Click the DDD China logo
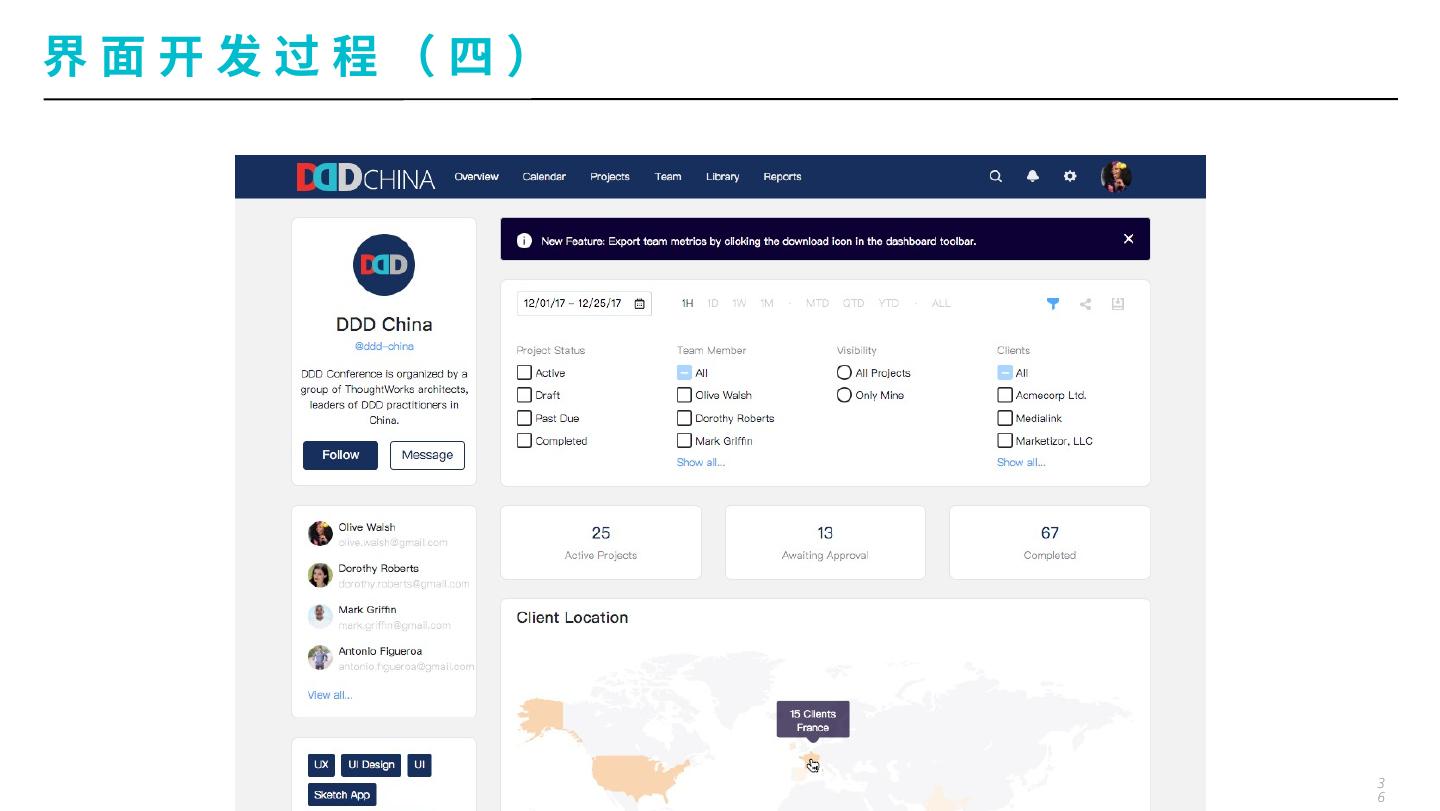1440x811 pixels. (x=366, y=178)
